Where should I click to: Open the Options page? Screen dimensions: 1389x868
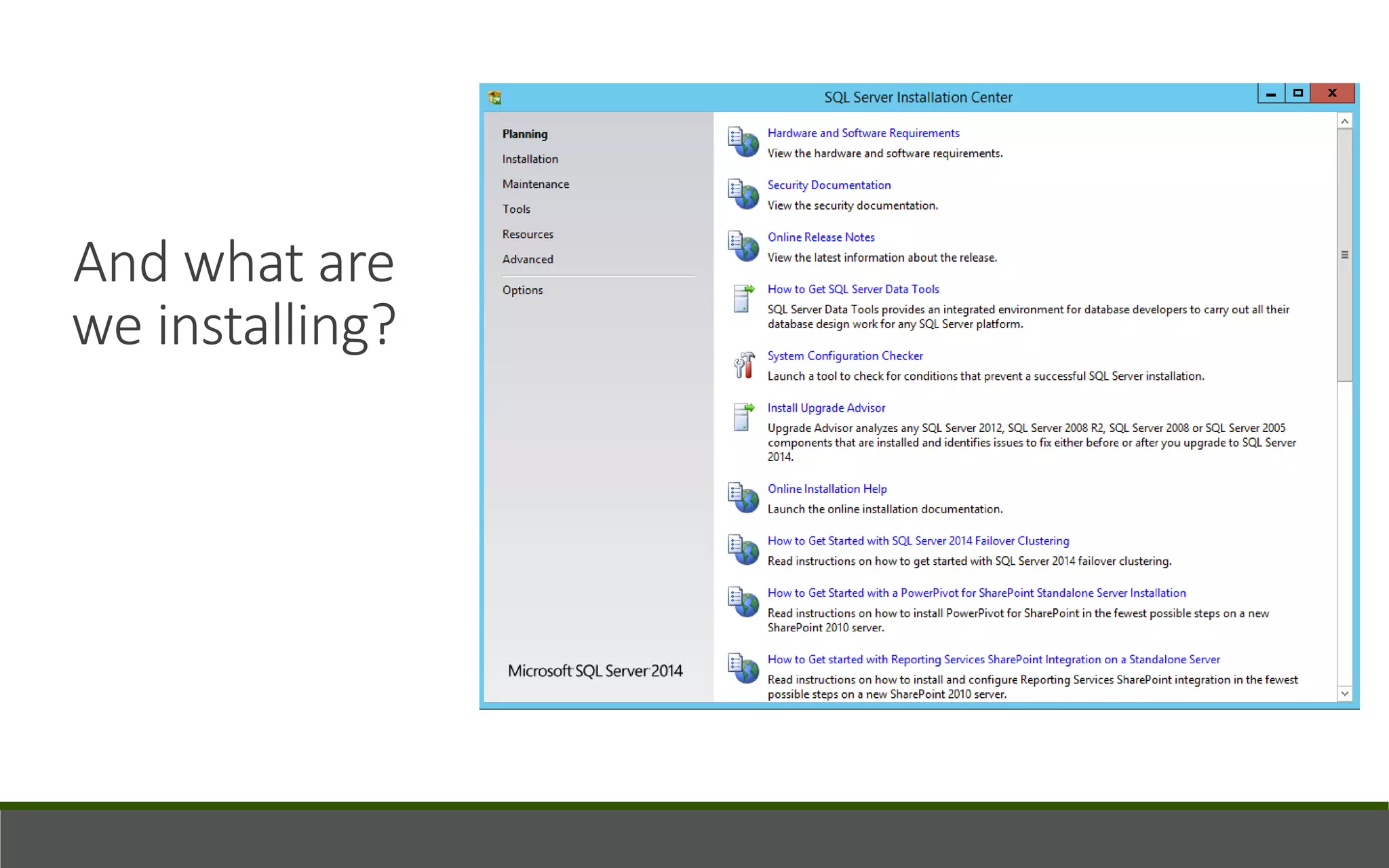point(522,290)
